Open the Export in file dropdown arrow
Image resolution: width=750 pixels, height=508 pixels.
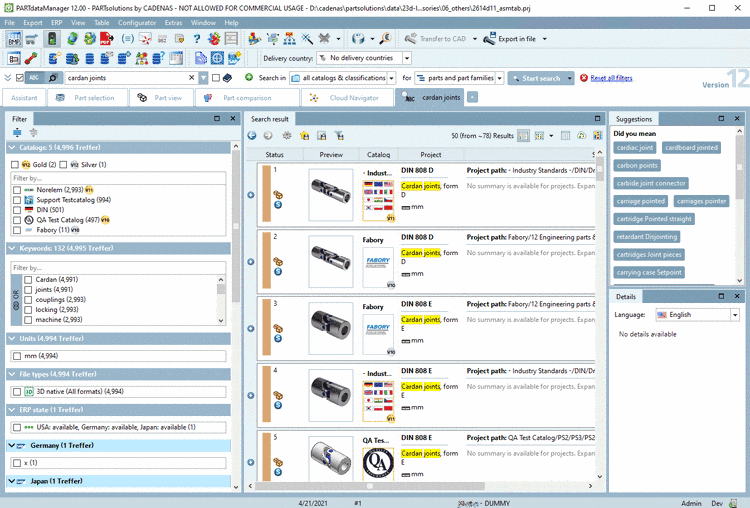point(544,39)
